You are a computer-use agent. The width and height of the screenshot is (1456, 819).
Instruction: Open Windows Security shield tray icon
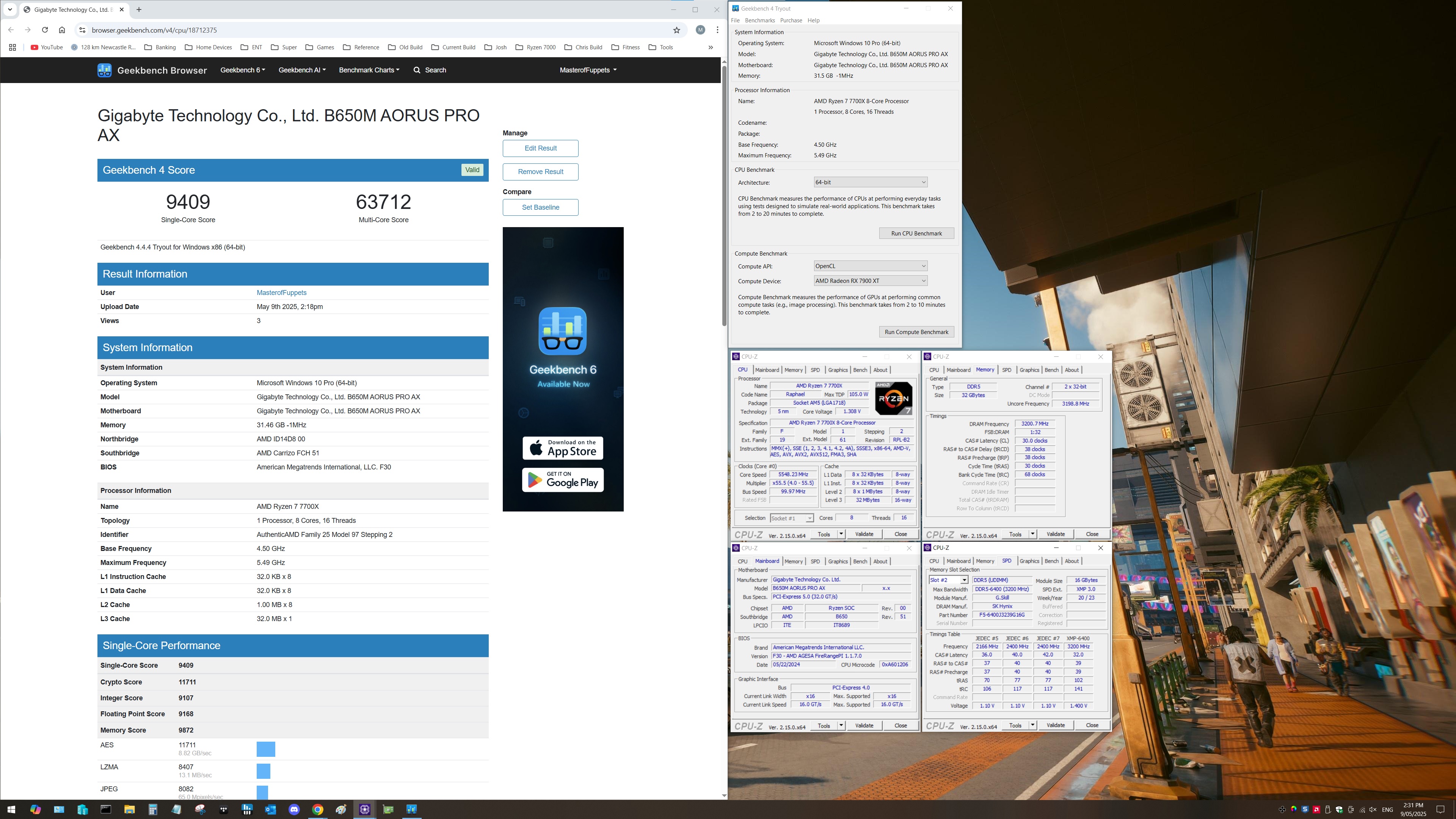point(1339,810)
